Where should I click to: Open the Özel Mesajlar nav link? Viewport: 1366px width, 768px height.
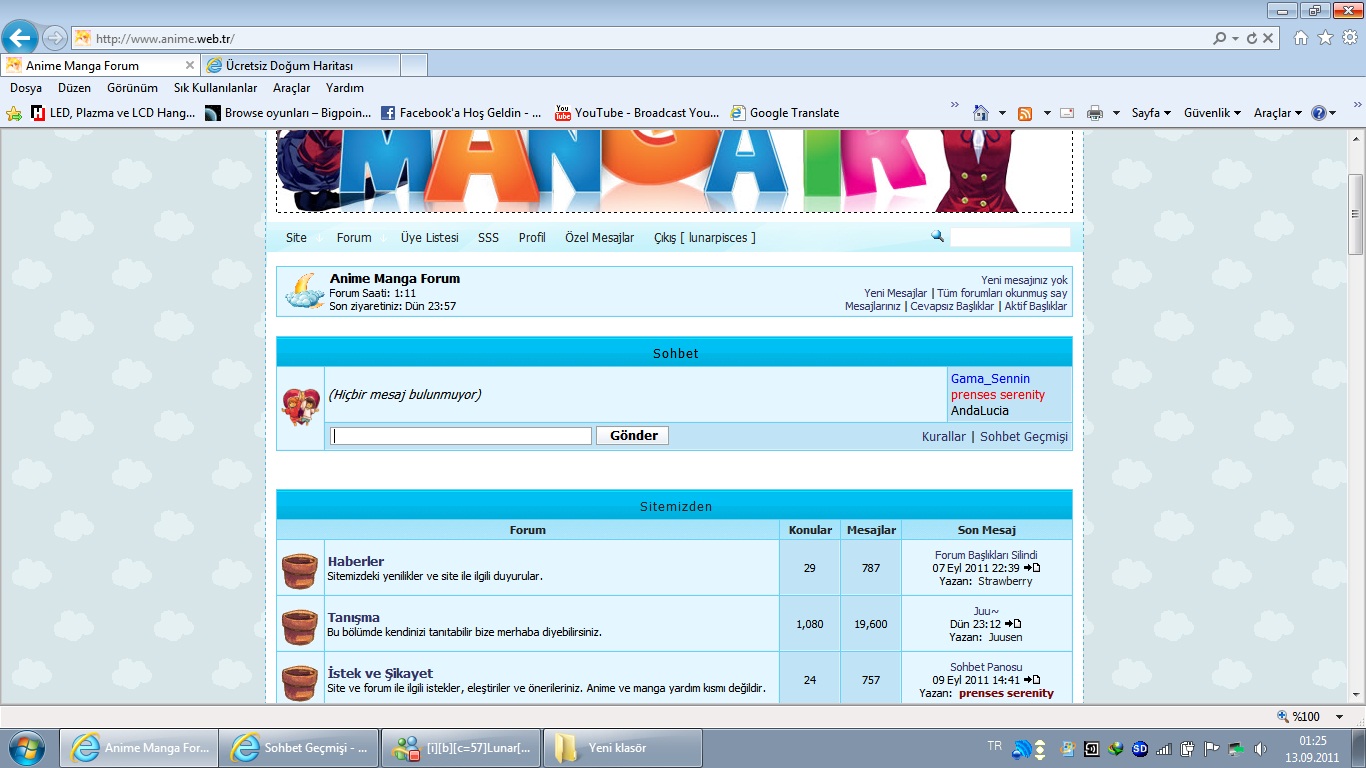tap(599, 238)
